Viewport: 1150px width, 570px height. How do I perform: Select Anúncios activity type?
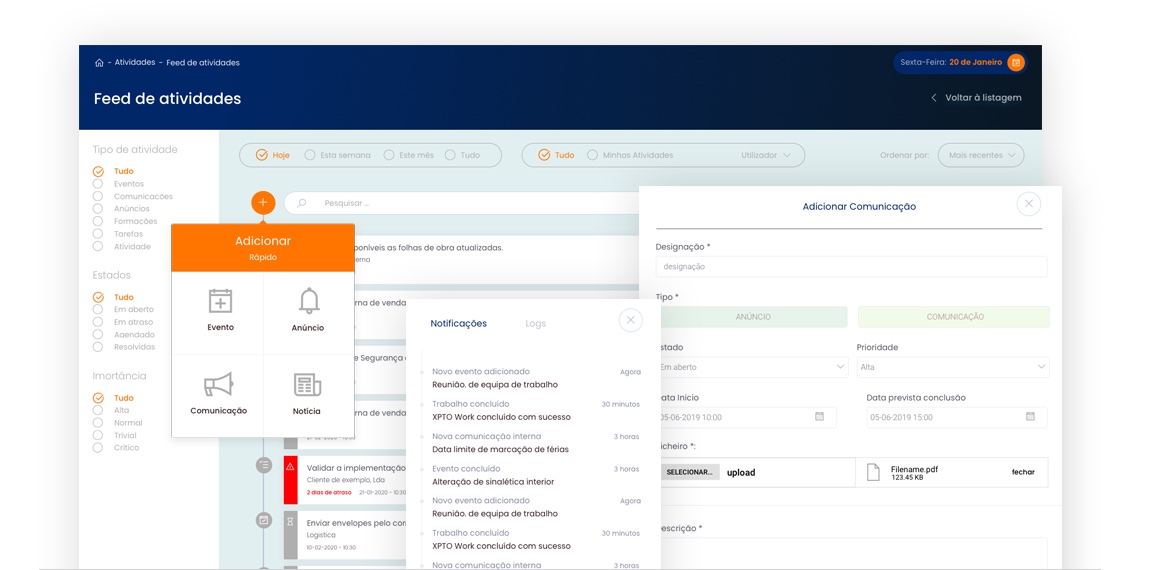(x=121, y=209)
